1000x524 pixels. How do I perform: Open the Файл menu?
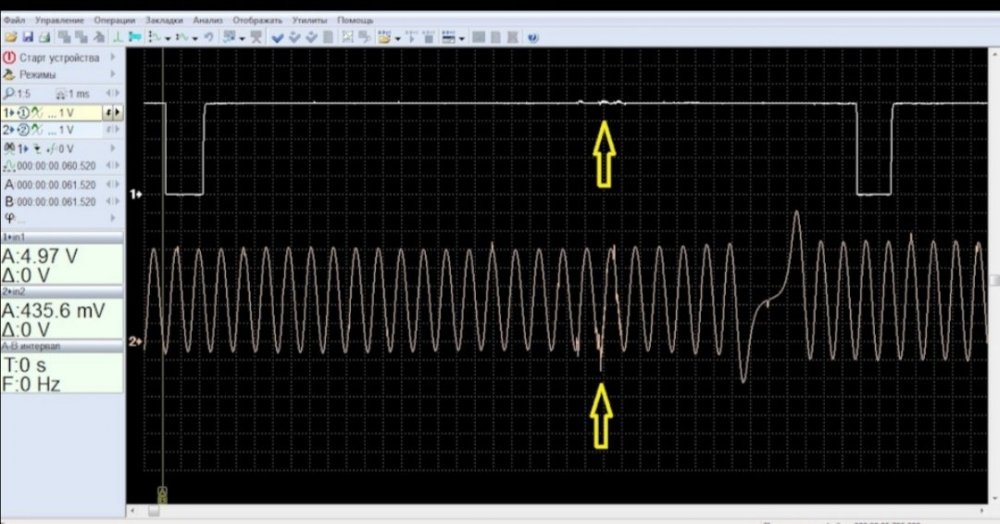(14, 20)
